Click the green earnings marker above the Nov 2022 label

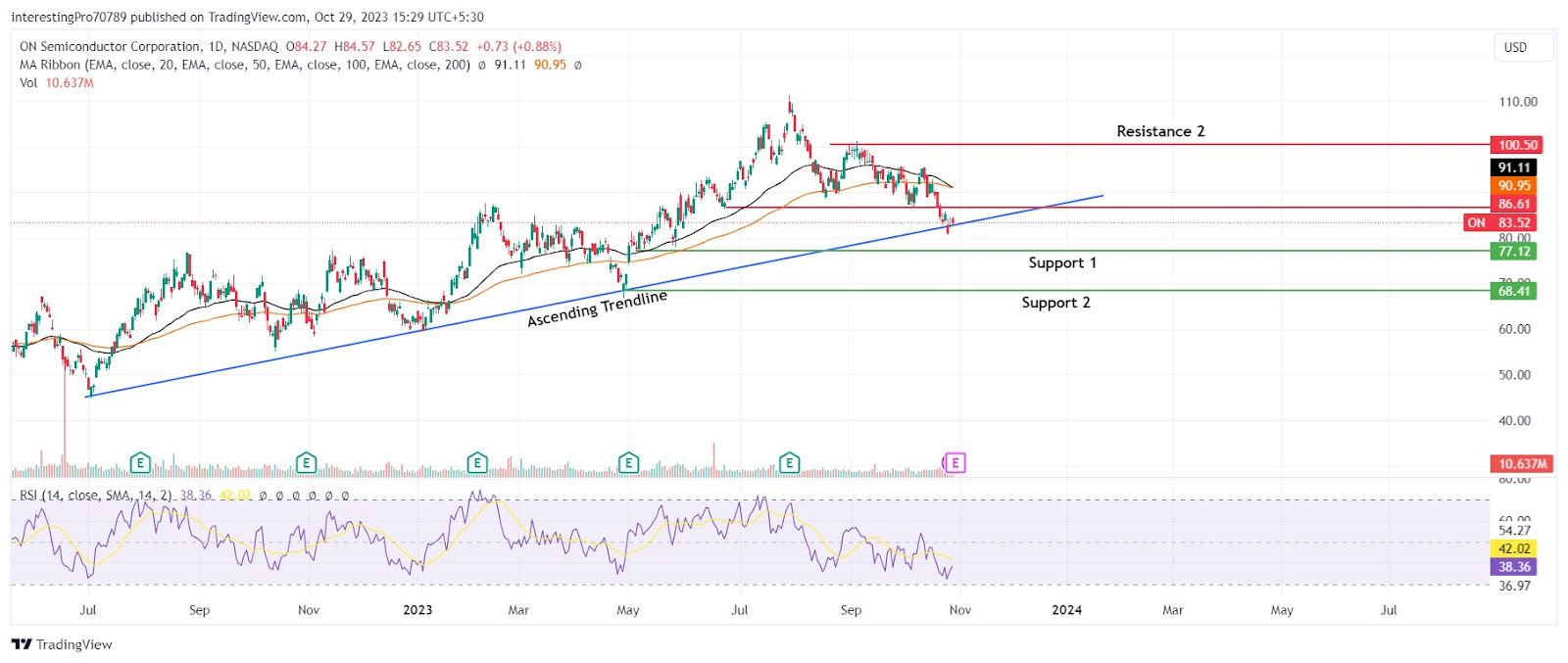306,462
